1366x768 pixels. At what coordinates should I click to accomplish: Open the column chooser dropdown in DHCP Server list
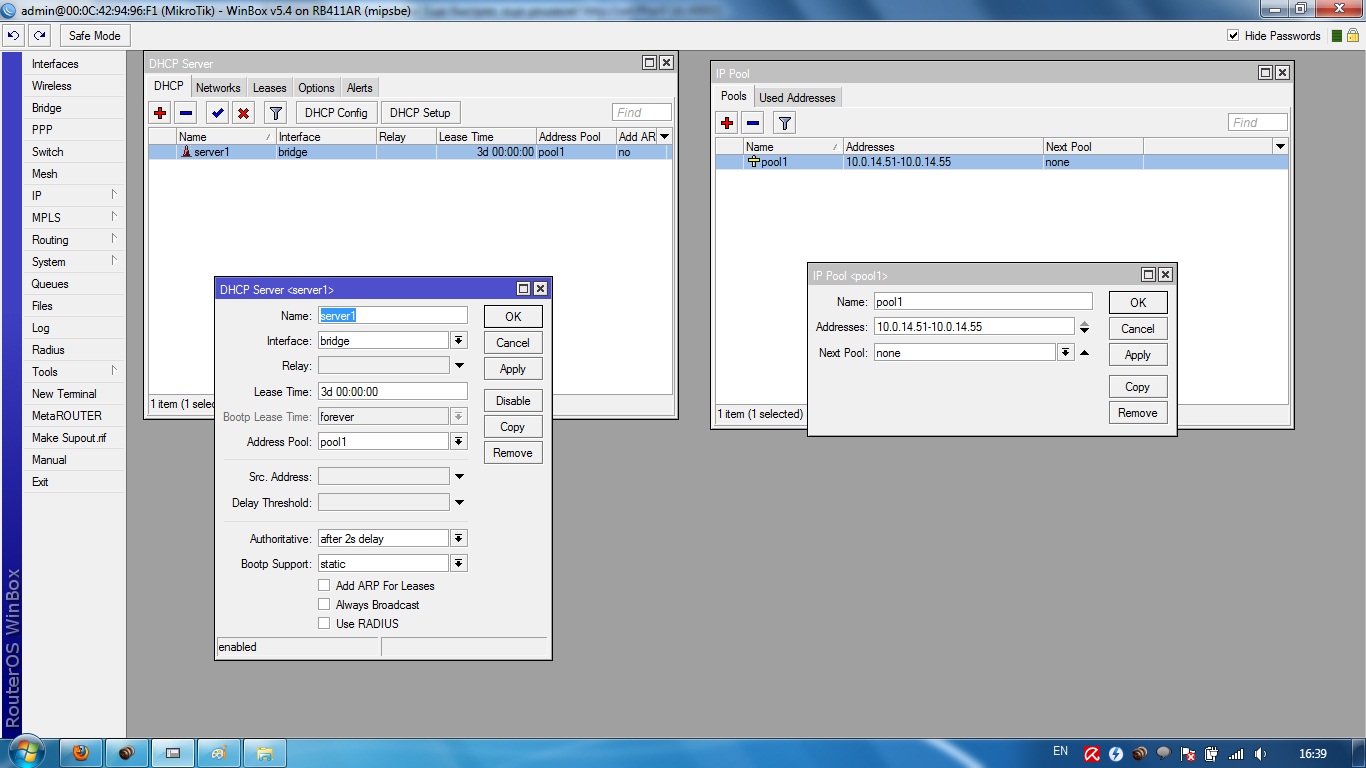pos(664,136)
